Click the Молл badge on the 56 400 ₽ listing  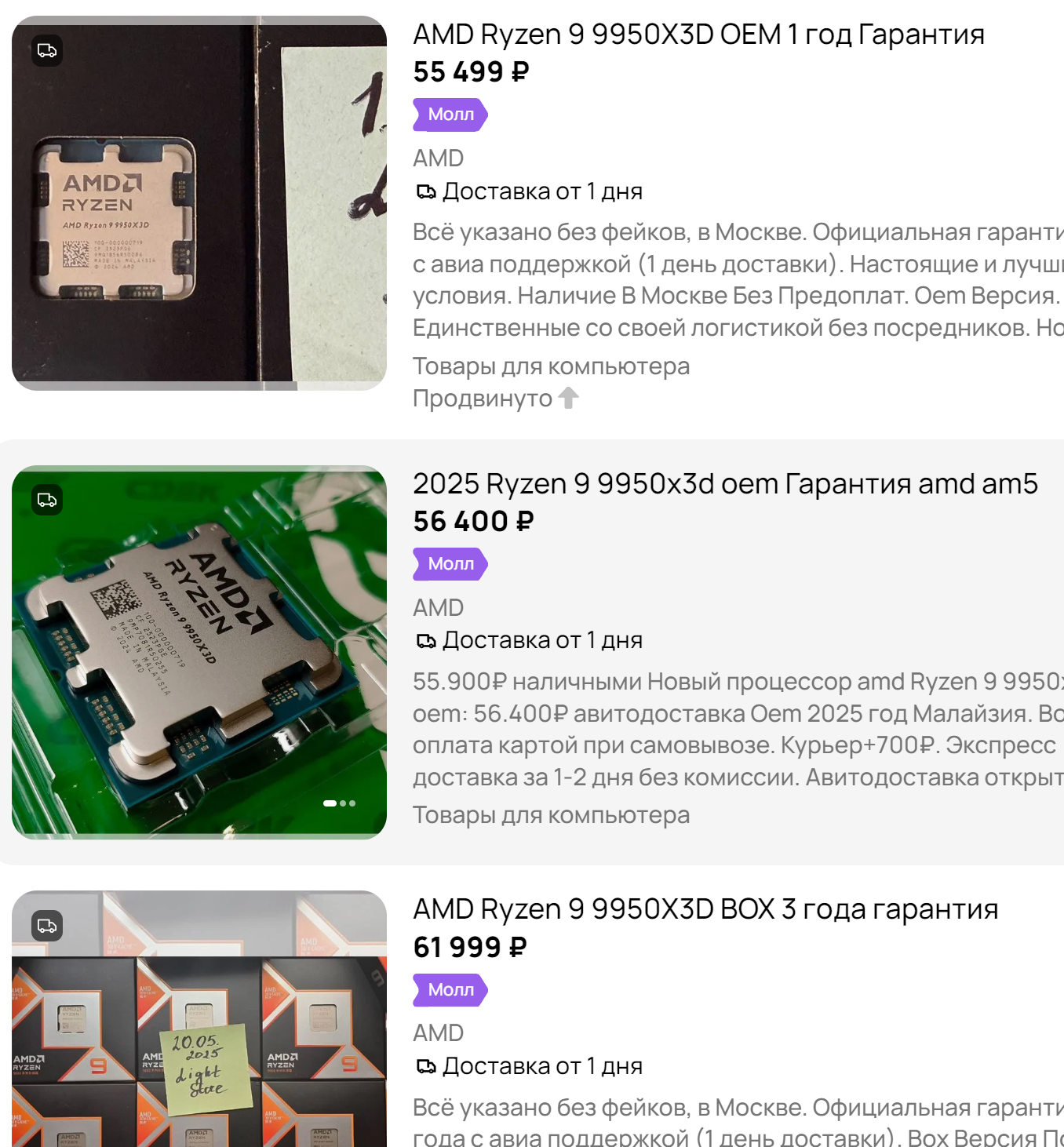[x=450, y=565]
